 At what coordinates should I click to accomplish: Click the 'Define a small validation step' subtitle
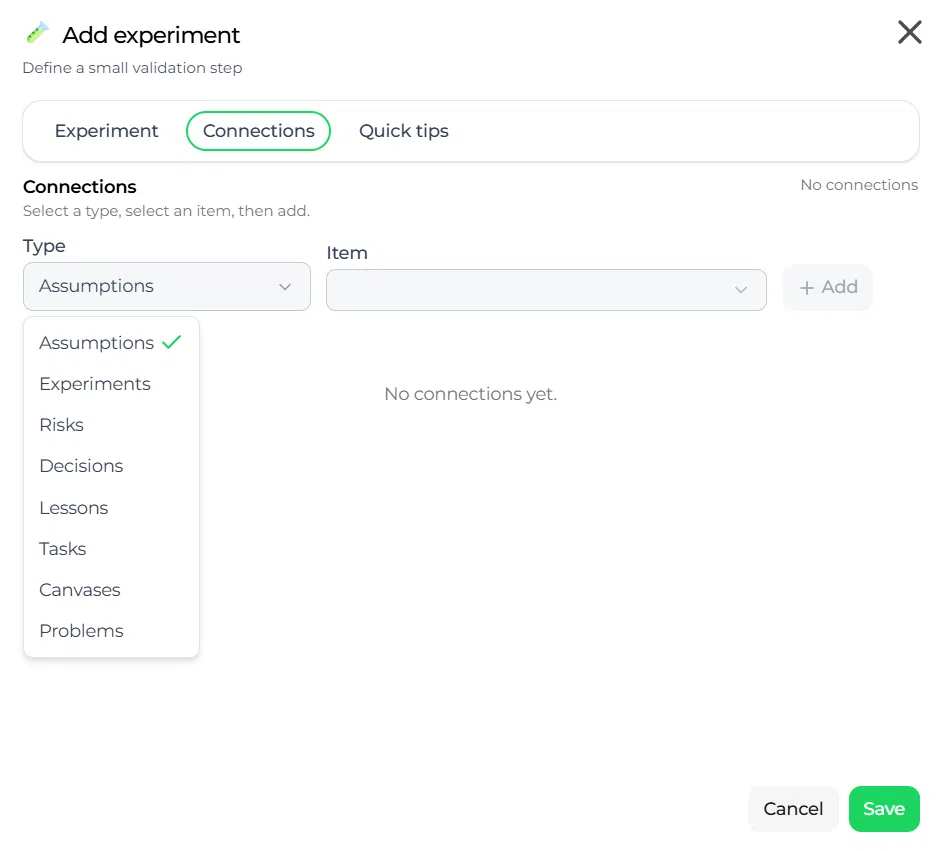click(x=133, y=68)
